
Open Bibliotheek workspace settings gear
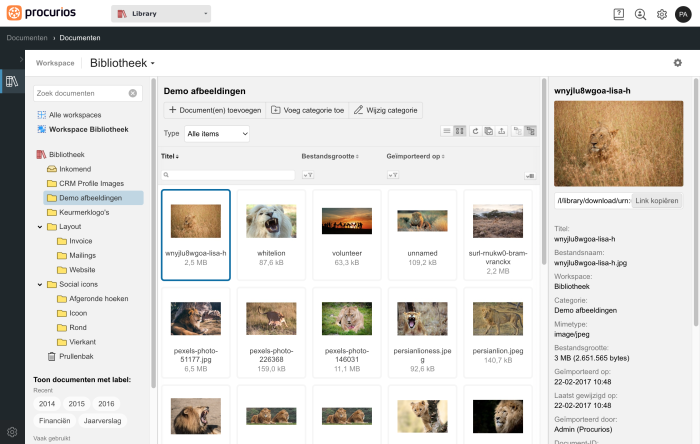click(677, 63)
